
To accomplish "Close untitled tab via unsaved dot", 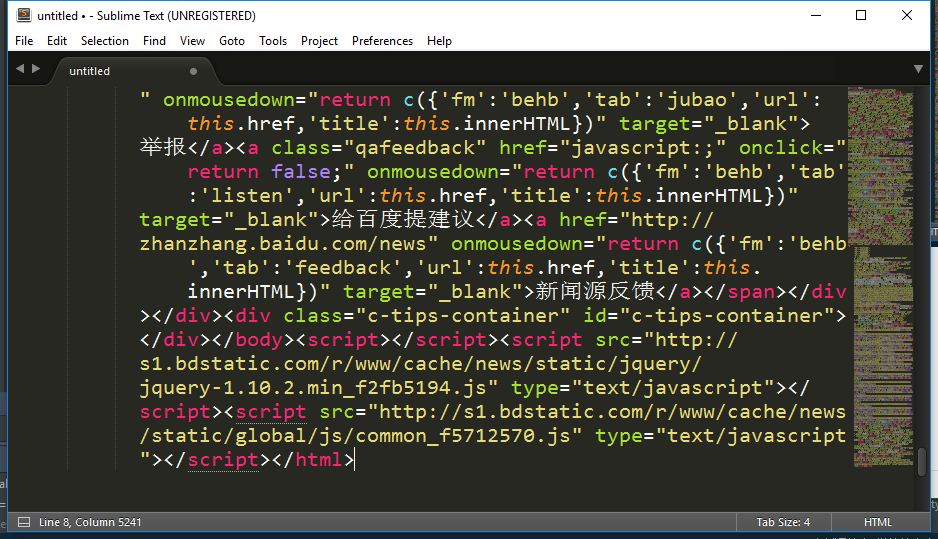I will click(x=193, y=71).
